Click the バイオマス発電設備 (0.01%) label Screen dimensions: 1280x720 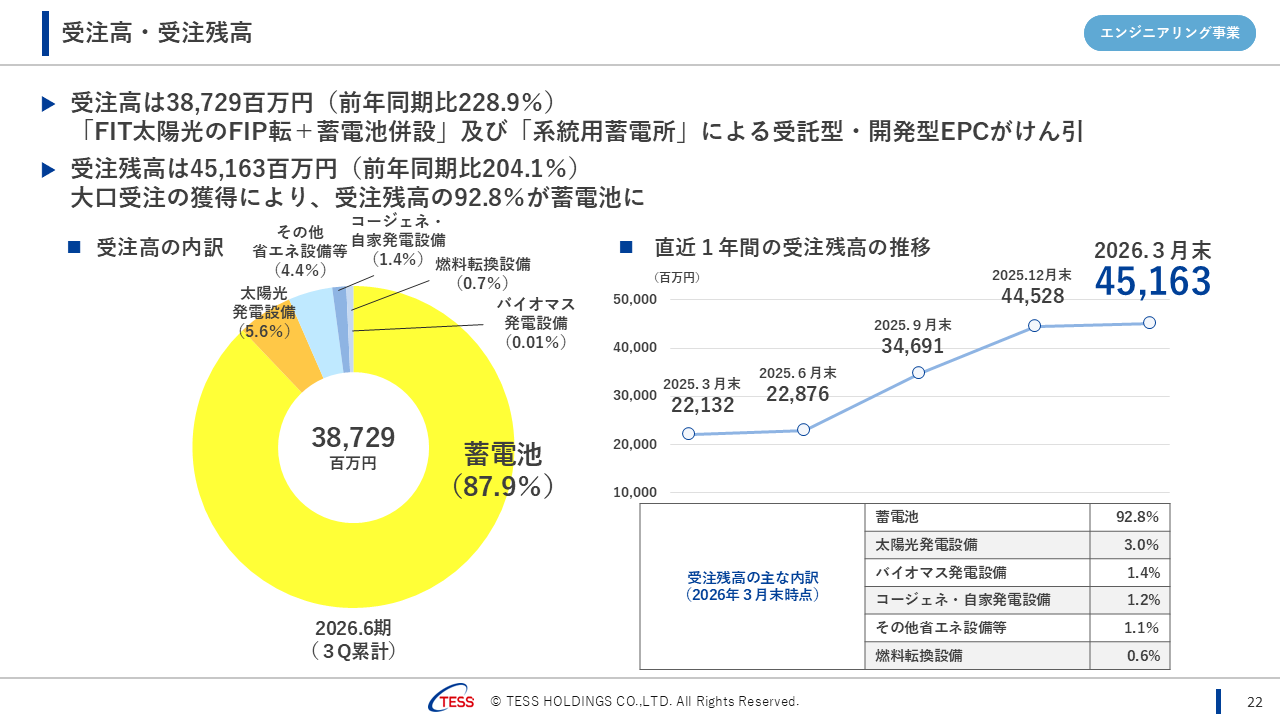pos(536,323)
